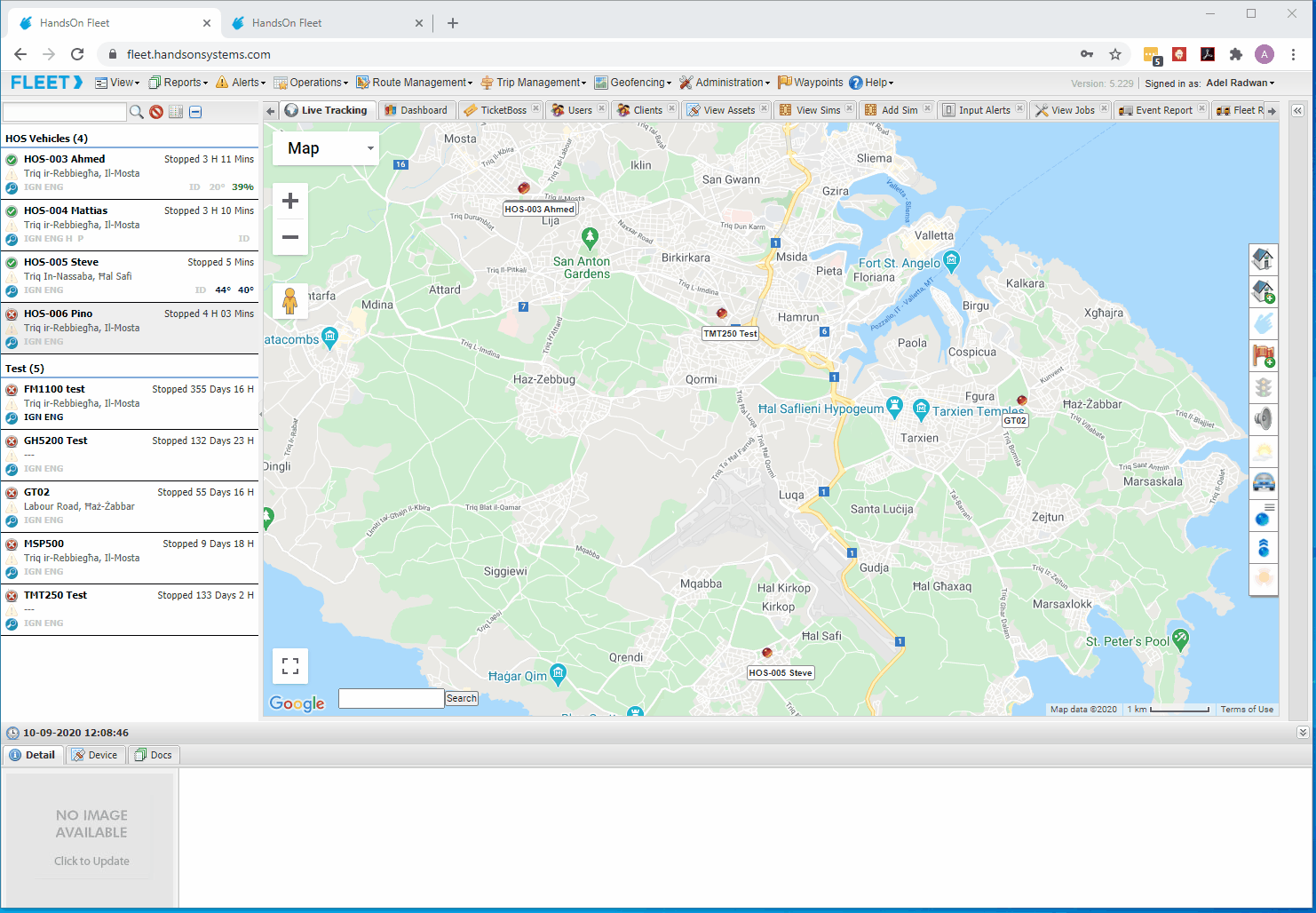
Task: Open the Map type dropdown
Action: pos(326,148)
